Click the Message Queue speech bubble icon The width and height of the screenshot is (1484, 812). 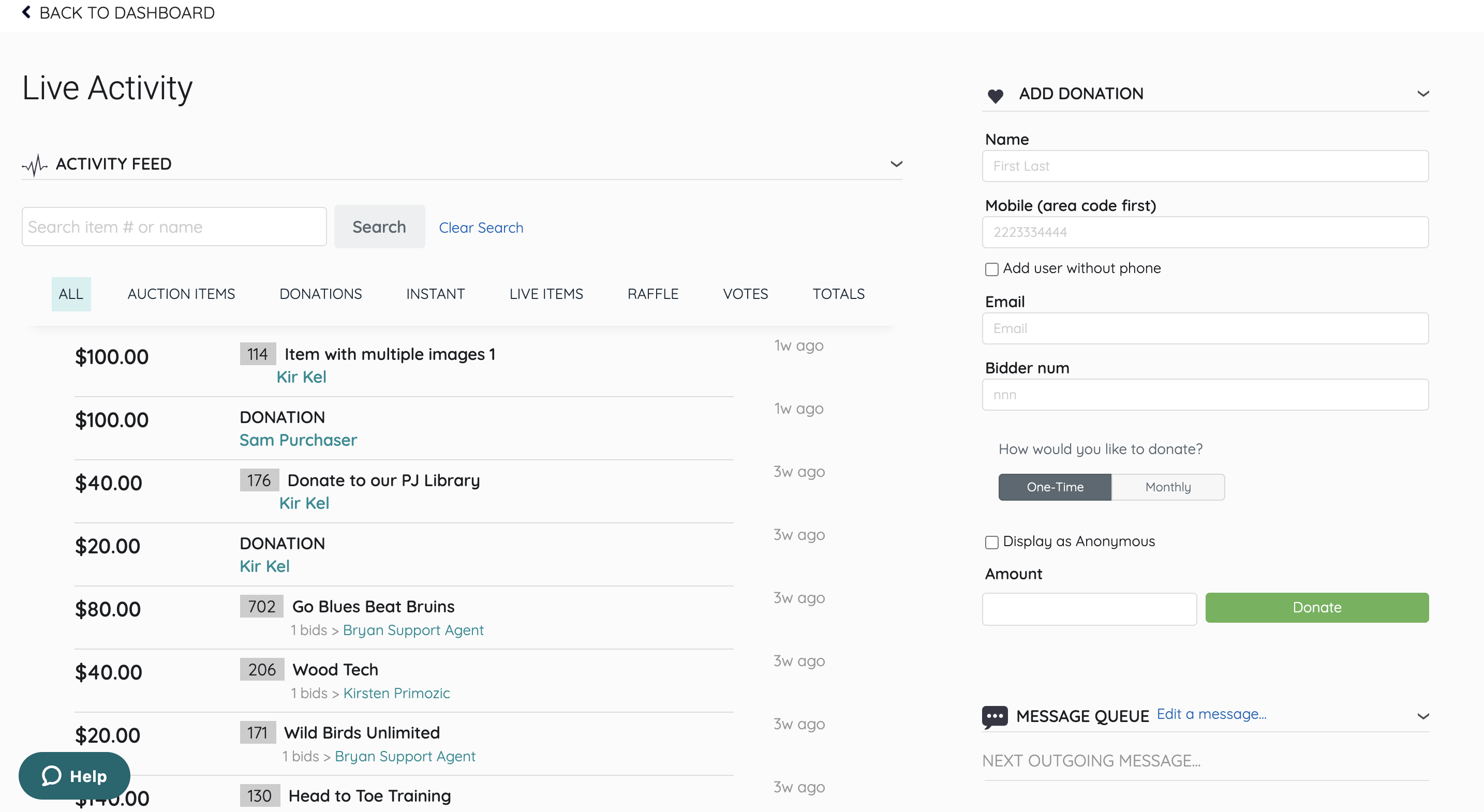tap(995, 716)
